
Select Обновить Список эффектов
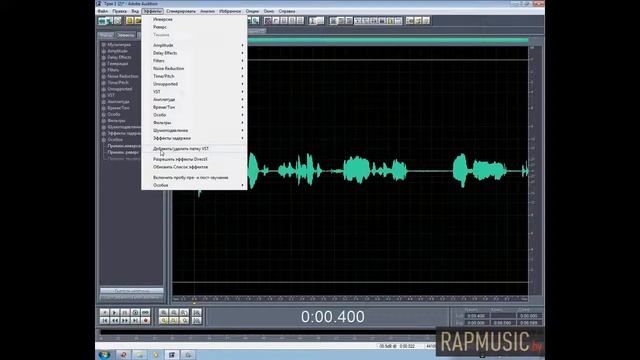(x=194, y=167)
